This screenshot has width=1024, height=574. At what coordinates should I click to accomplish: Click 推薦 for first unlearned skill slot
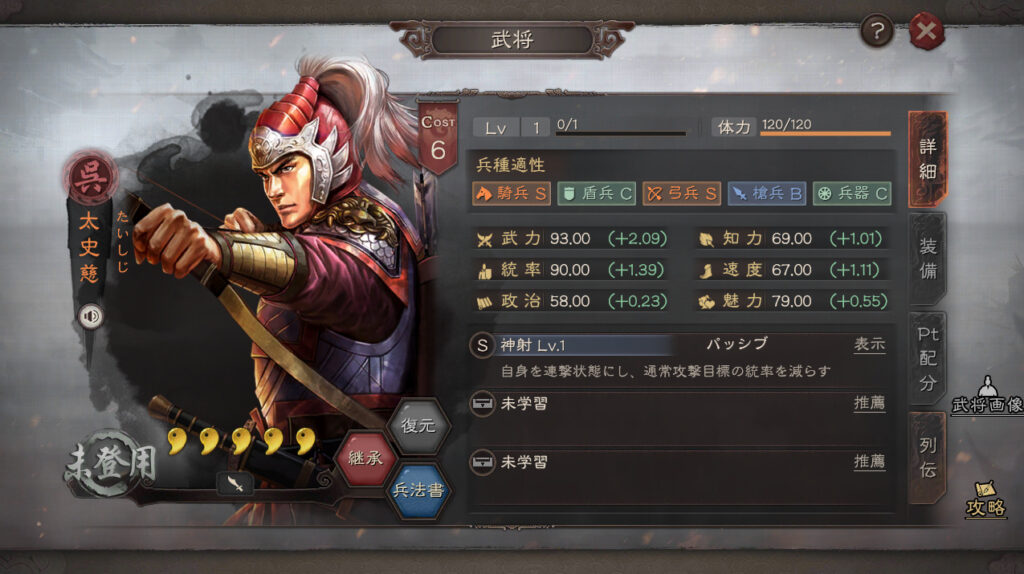(x=870, y=404)
